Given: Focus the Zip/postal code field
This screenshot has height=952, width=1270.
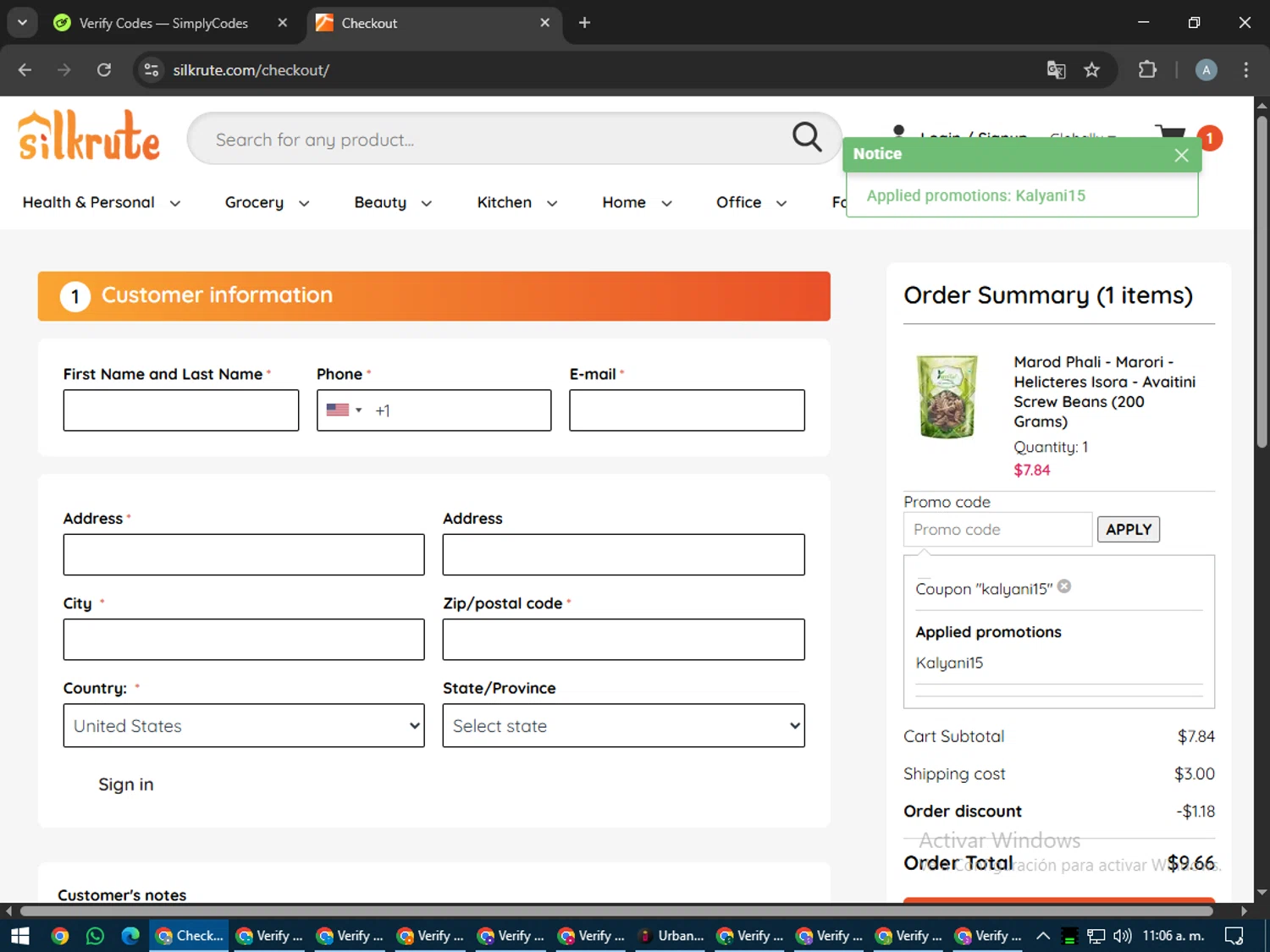Looking at the screenshot, I should (623, 639).
